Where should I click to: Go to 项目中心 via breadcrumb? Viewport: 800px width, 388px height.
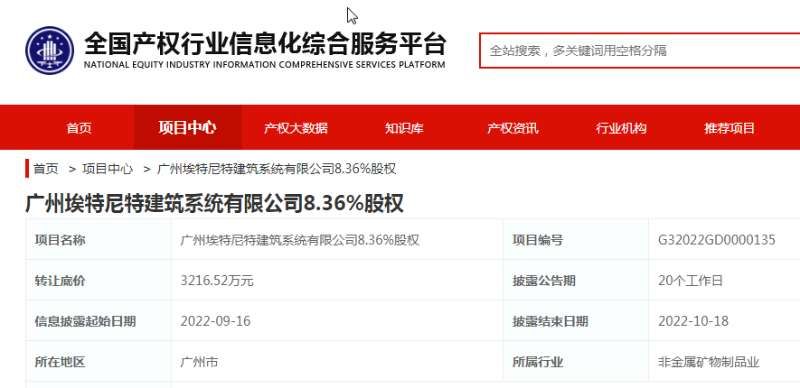coord(108,169)
